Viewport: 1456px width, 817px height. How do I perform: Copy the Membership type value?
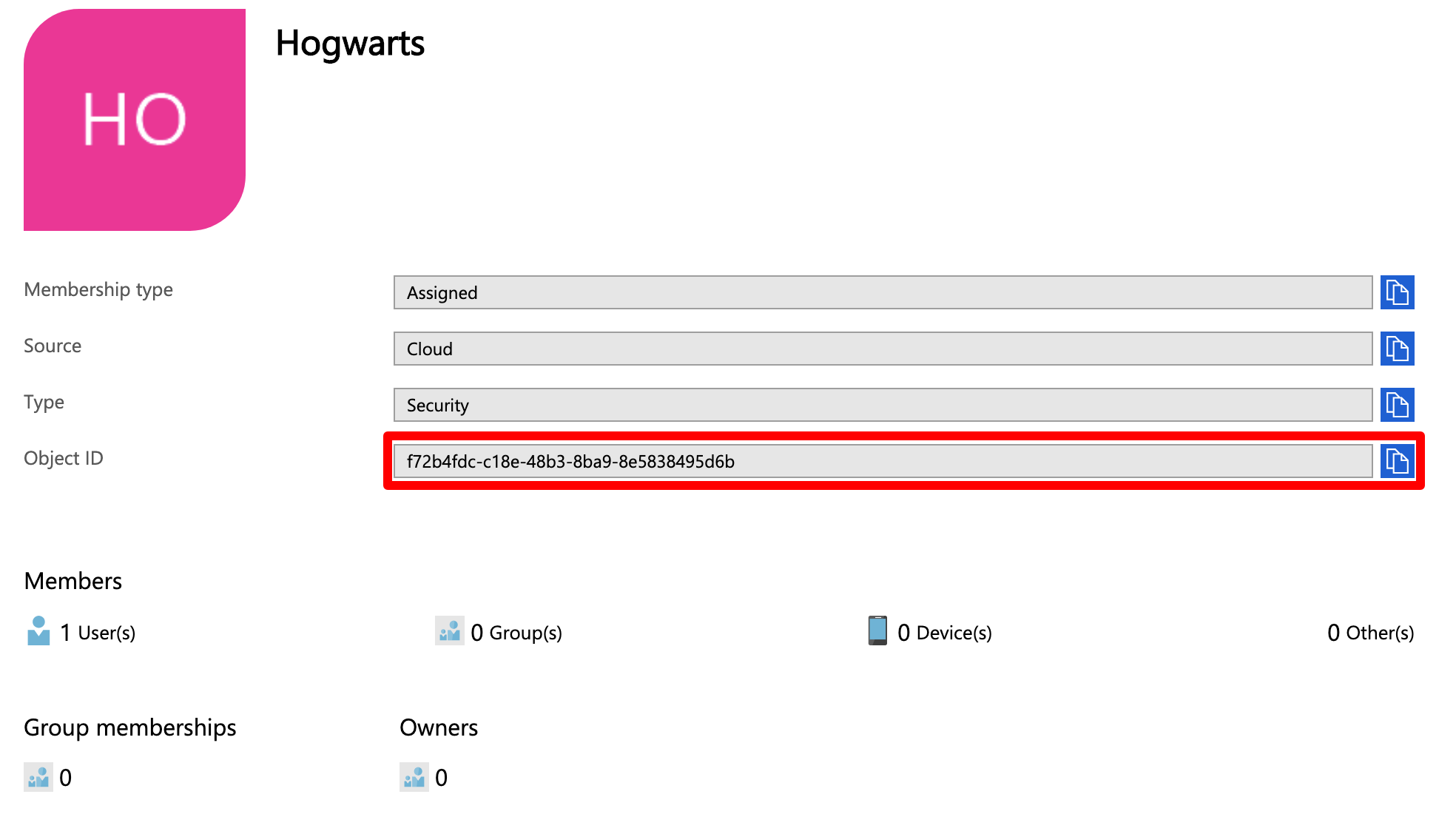coord(1397,292)
